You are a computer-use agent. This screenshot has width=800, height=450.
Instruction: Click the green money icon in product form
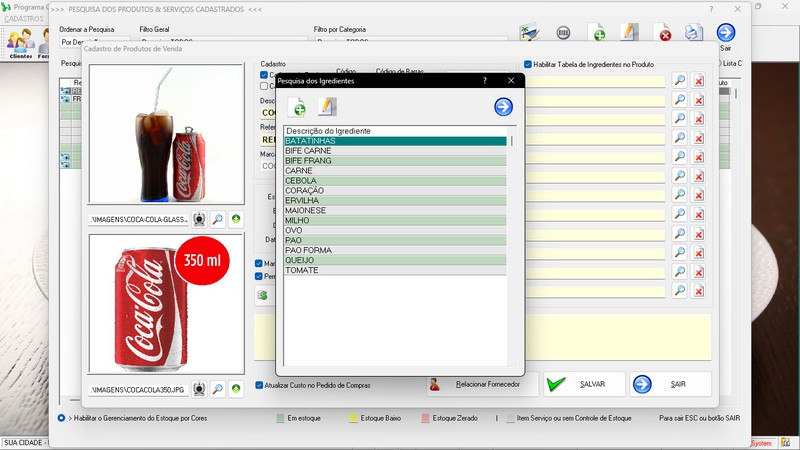(263, 295)
